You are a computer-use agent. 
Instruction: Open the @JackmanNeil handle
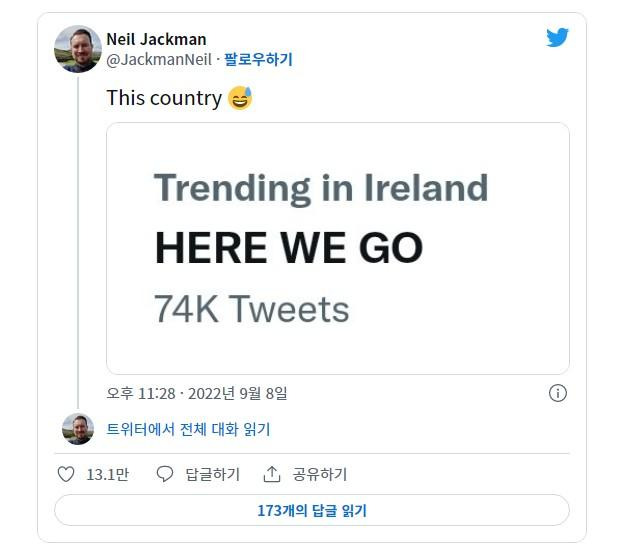tap(158, 59)
